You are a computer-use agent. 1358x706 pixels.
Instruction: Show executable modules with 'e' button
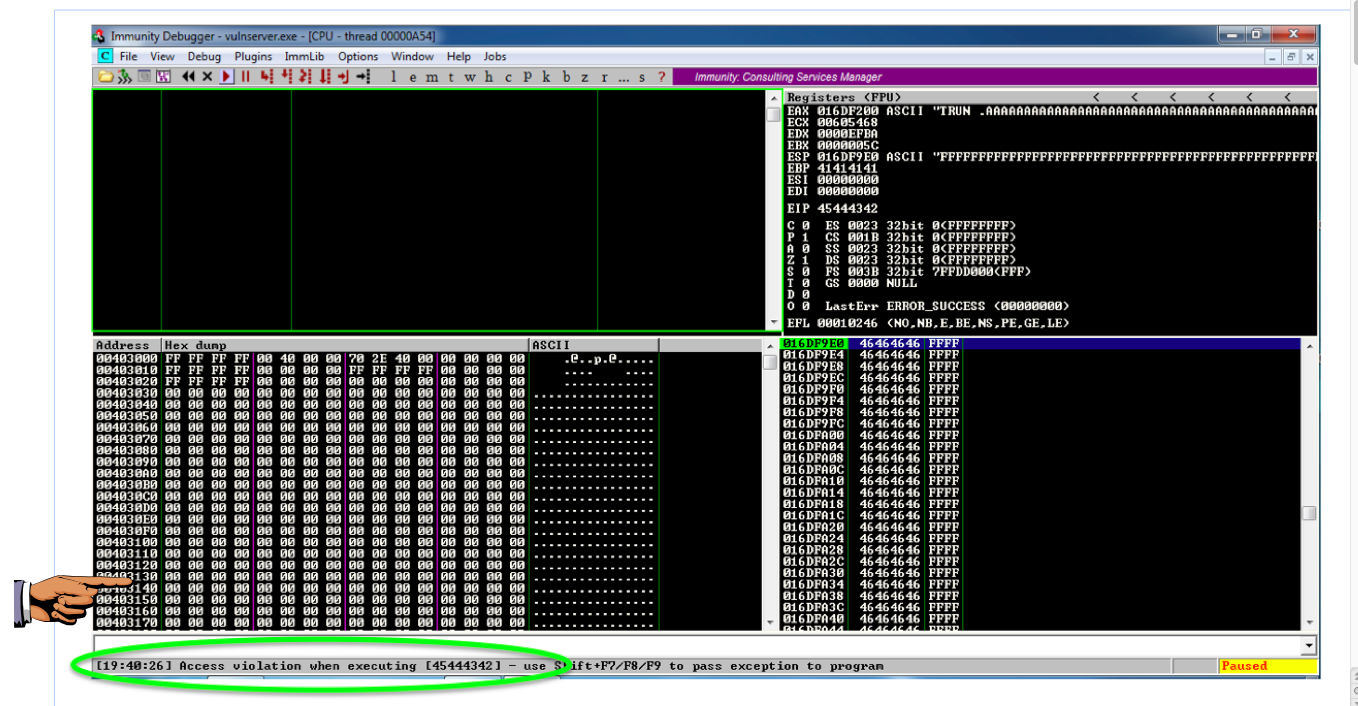point(413,77)
